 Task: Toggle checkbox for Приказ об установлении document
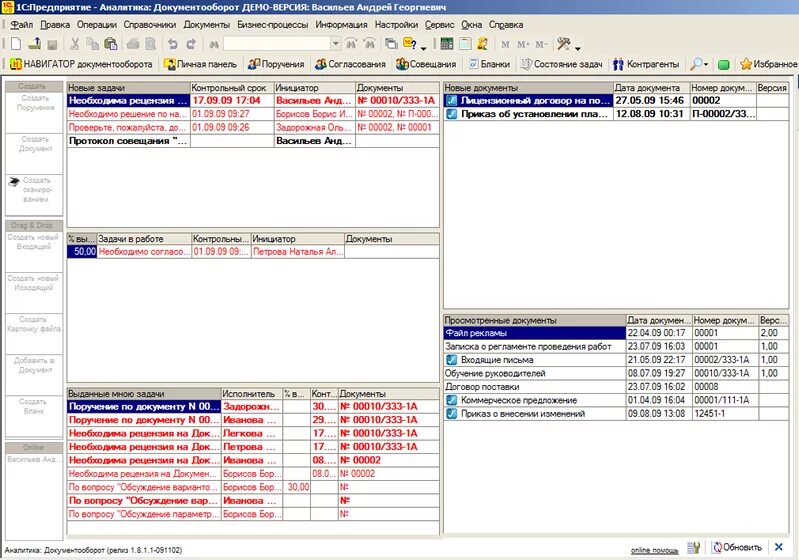pos(451,114)
